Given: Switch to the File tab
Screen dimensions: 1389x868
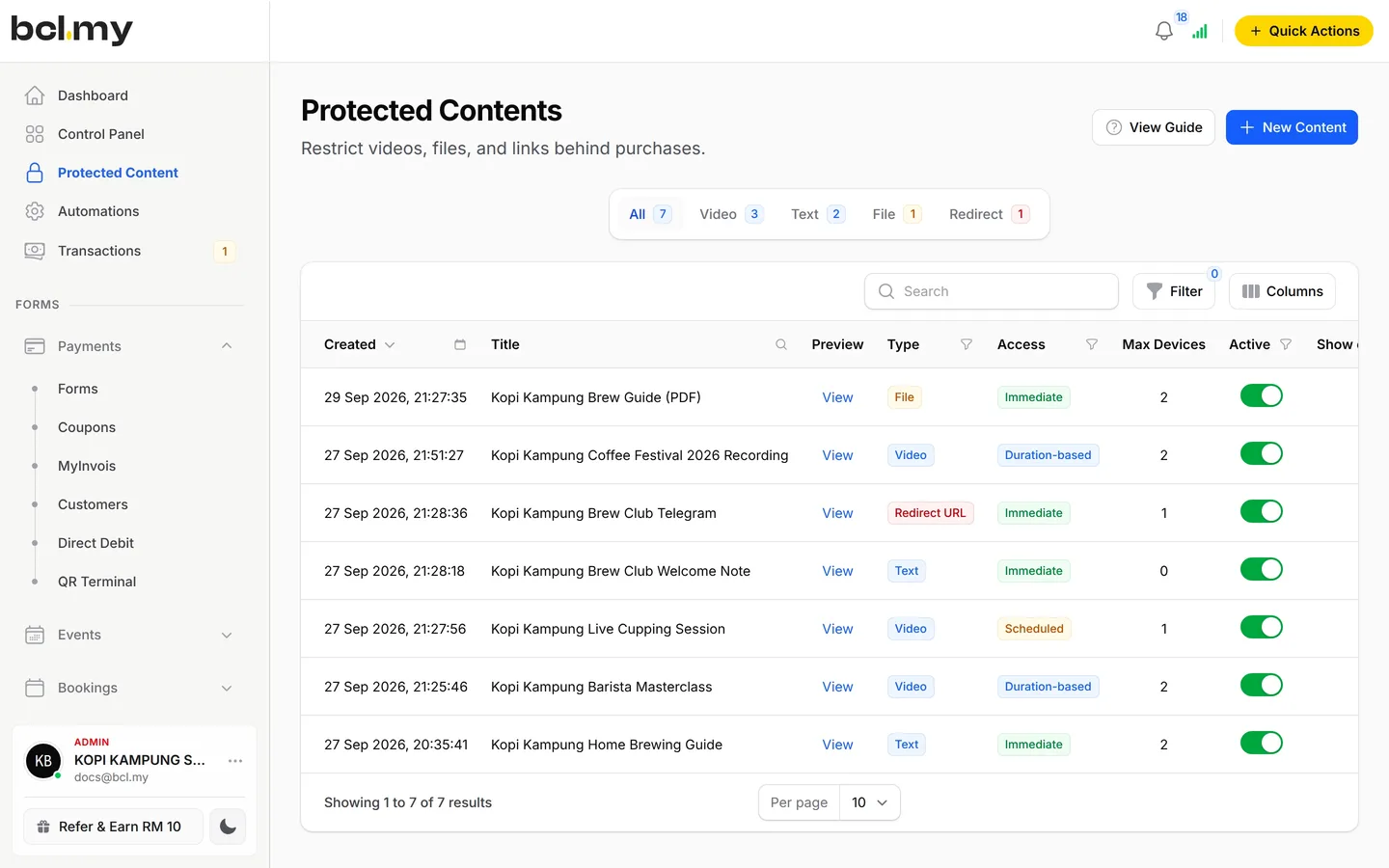Looking at the screenshot, I should click(x=897, y=214).
